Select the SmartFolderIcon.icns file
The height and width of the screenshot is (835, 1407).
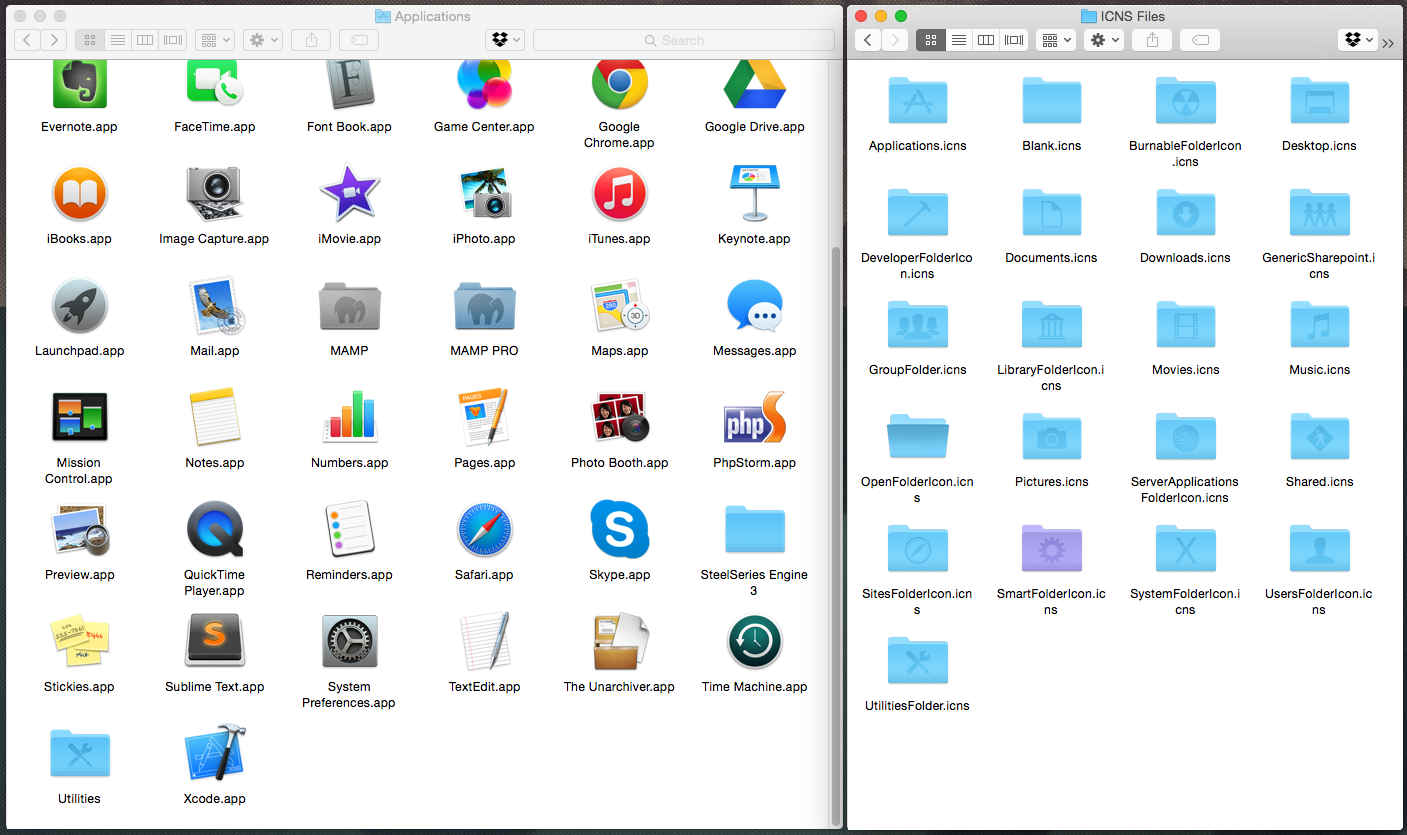pos(1051,548)
